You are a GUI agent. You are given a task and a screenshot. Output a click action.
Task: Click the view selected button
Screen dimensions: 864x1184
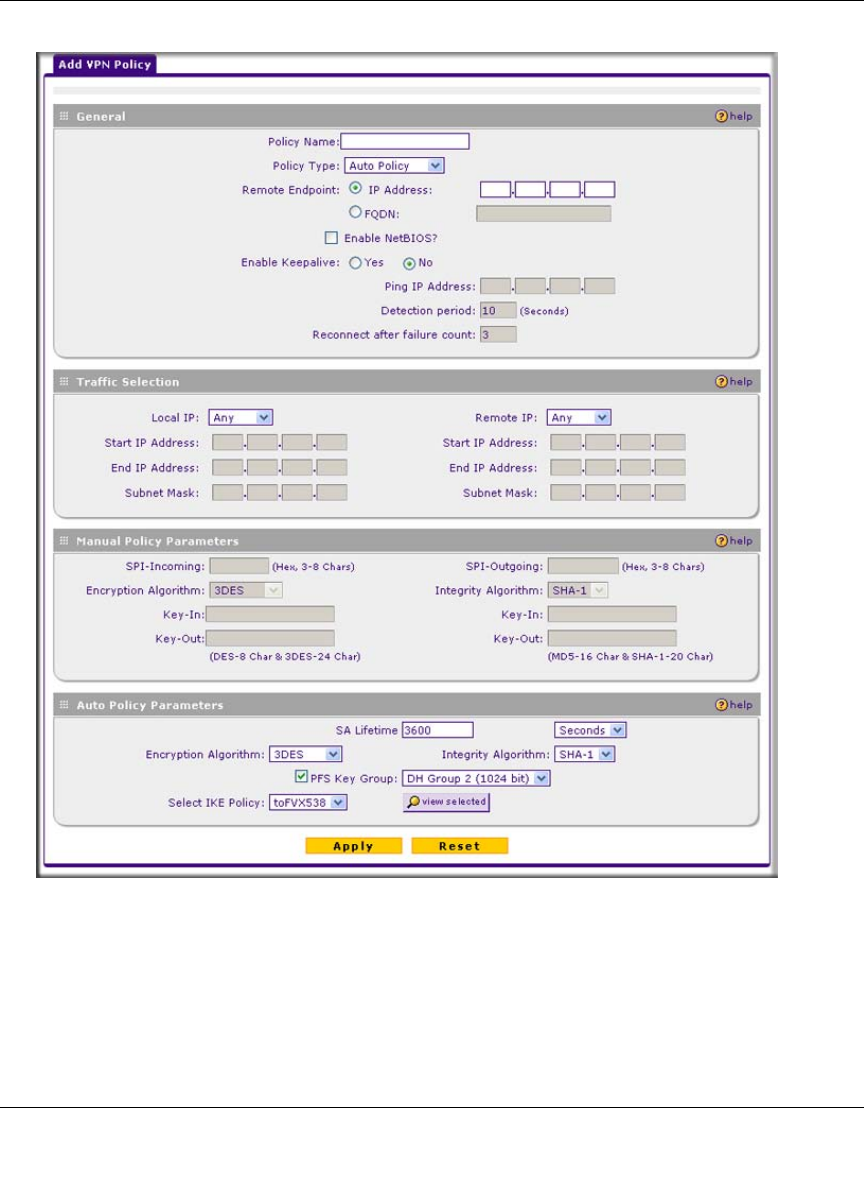[446, 802]
